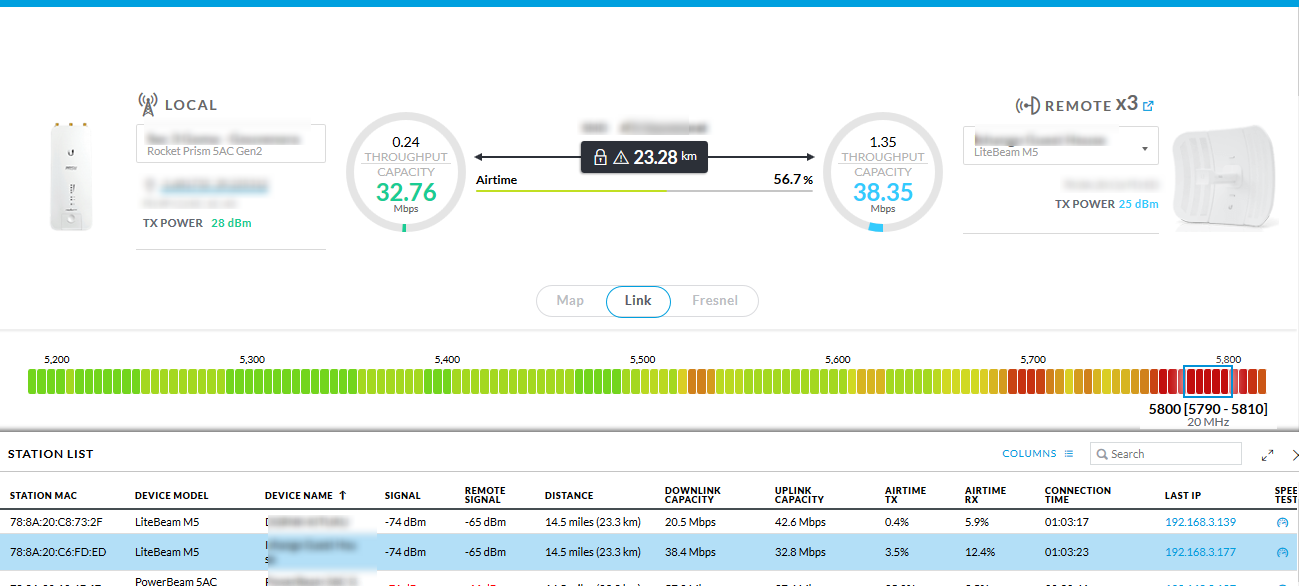Open remote device external link icon
This screenshot has height=586, width=1299.
1148,106
